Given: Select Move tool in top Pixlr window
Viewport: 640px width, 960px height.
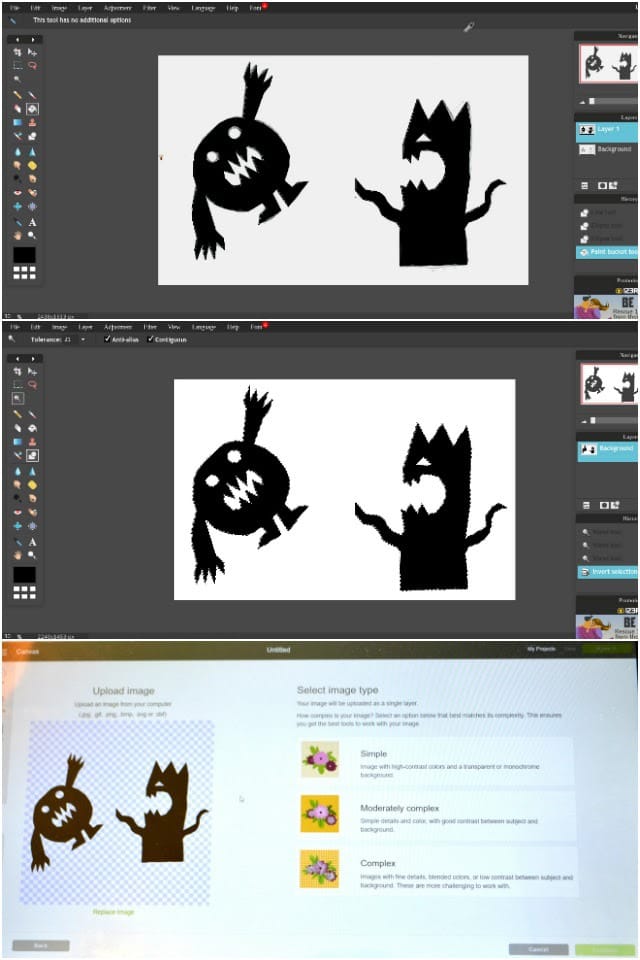Looking at the screenshot, I should click(x=32, y=52).
